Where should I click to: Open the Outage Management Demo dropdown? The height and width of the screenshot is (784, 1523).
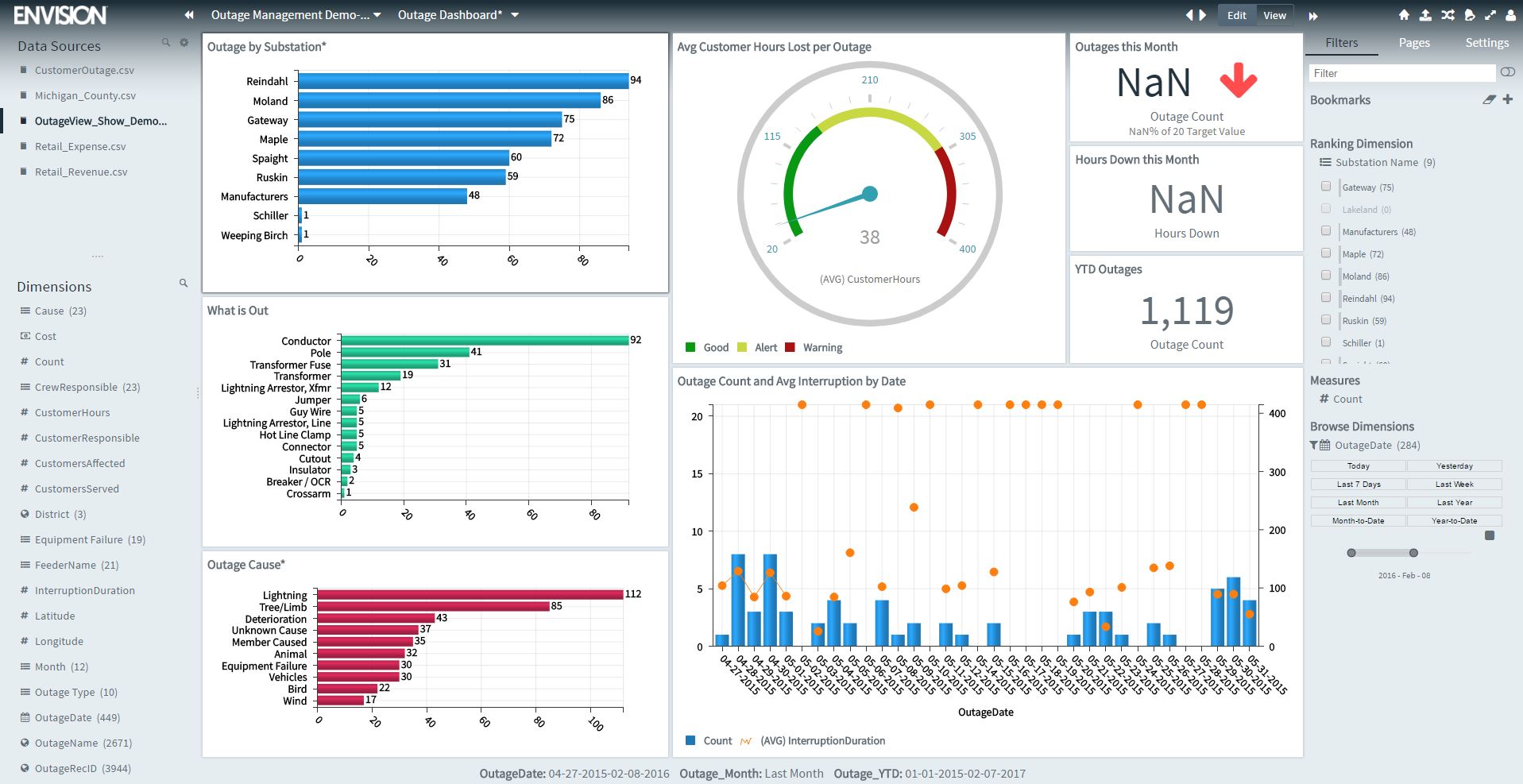(x=296, y=15)
